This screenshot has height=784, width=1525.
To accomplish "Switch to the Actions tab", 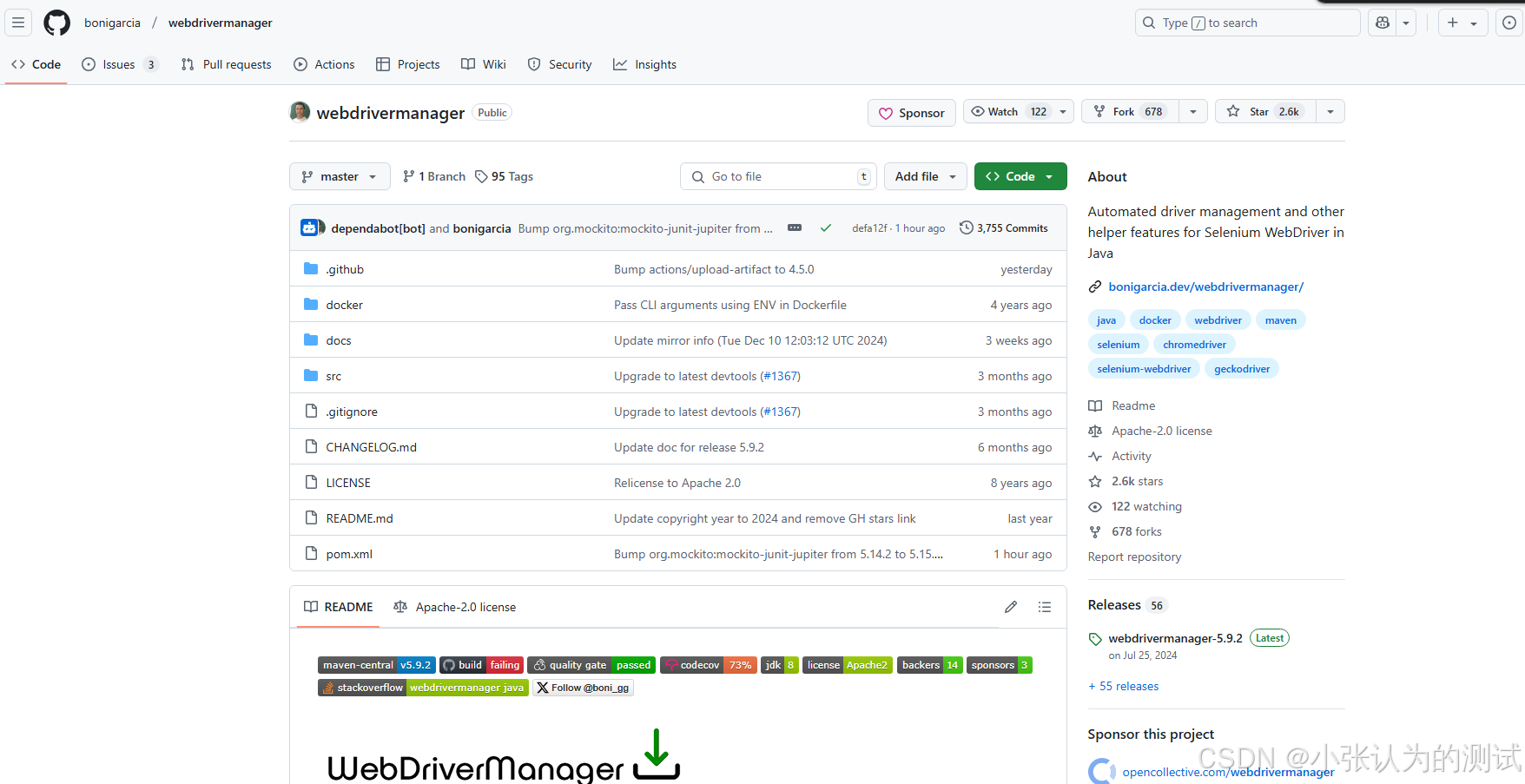I will pos(324,64).
